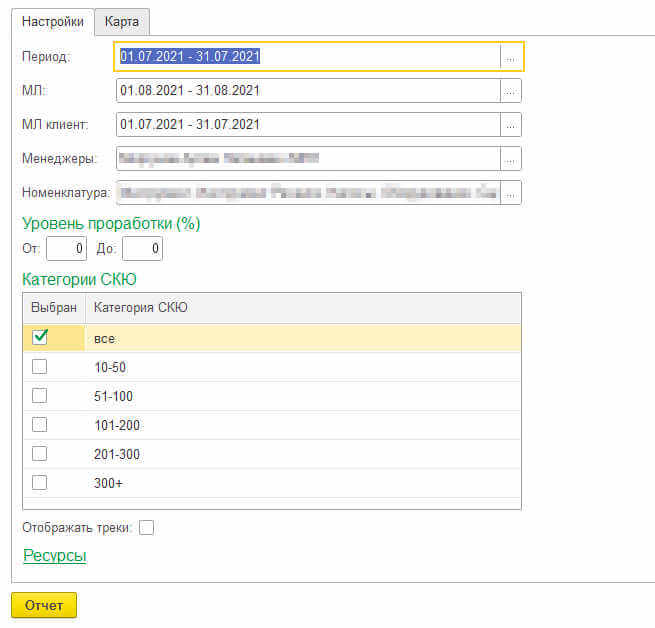Click the ellipsis button for МЛ field
655x628 pixels.
(x=510, y=91)
